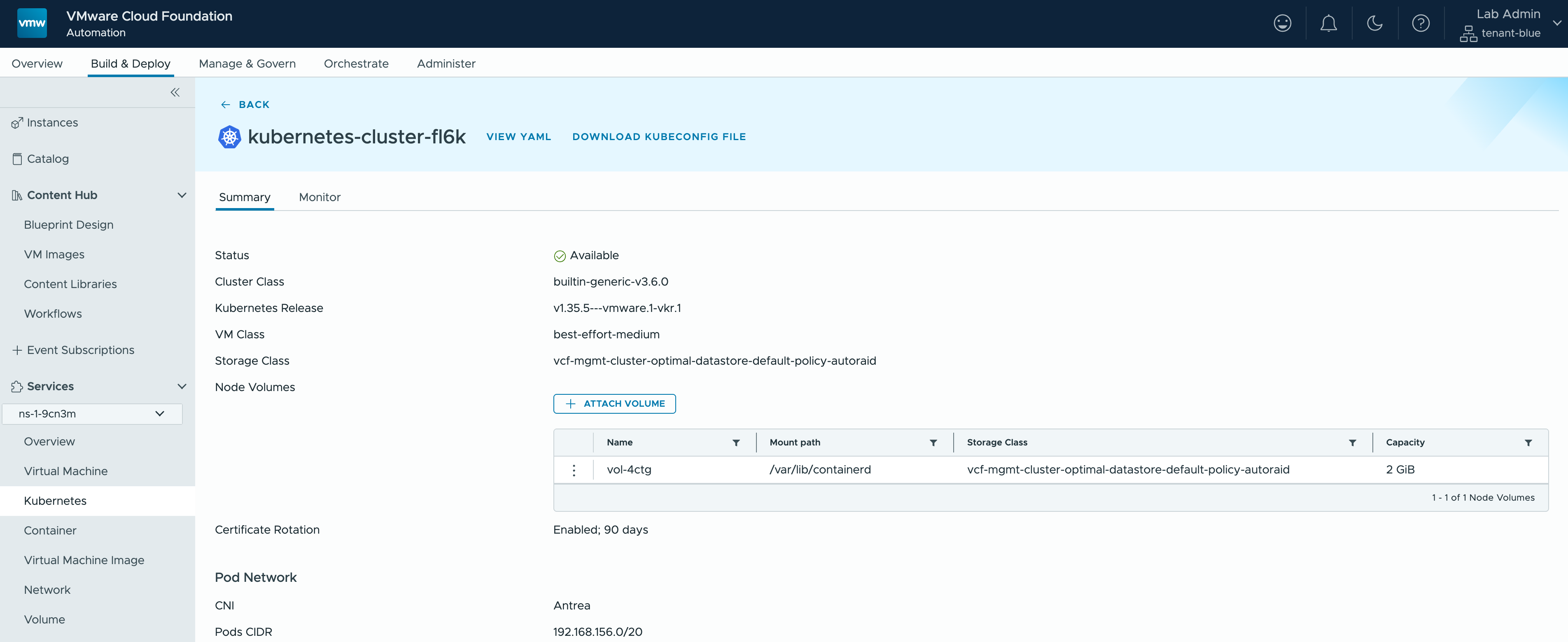
Task: Open Virtual Machine Image
Action: point(84,560)
